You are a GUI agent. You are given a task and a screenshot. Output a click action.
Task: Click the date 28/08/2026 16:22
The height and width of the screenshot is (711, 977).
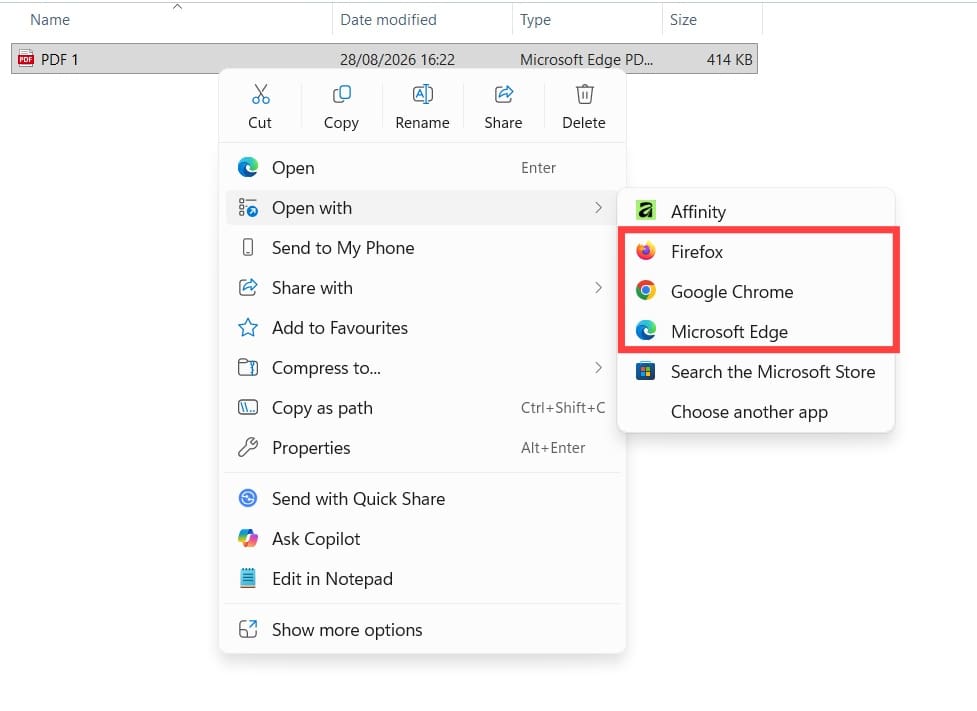[x=397, y=59]
